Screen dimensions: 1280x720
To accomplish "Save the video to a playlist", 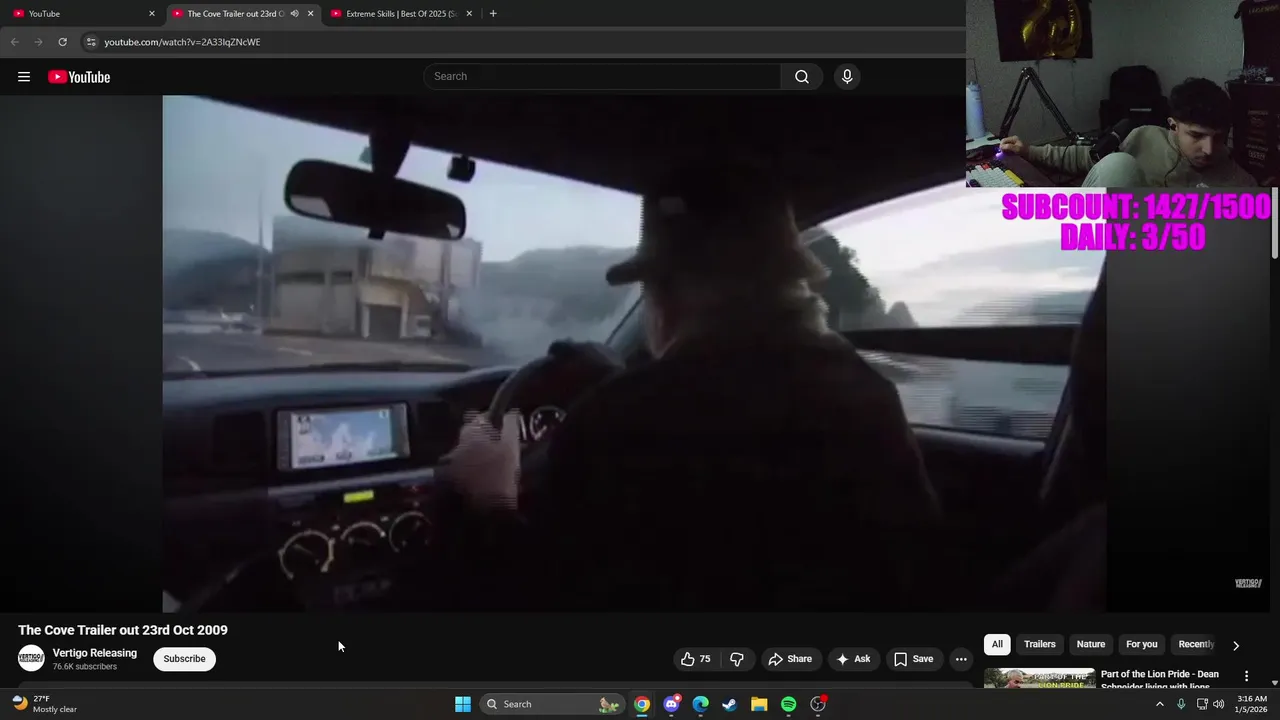I will coord(913,659).
